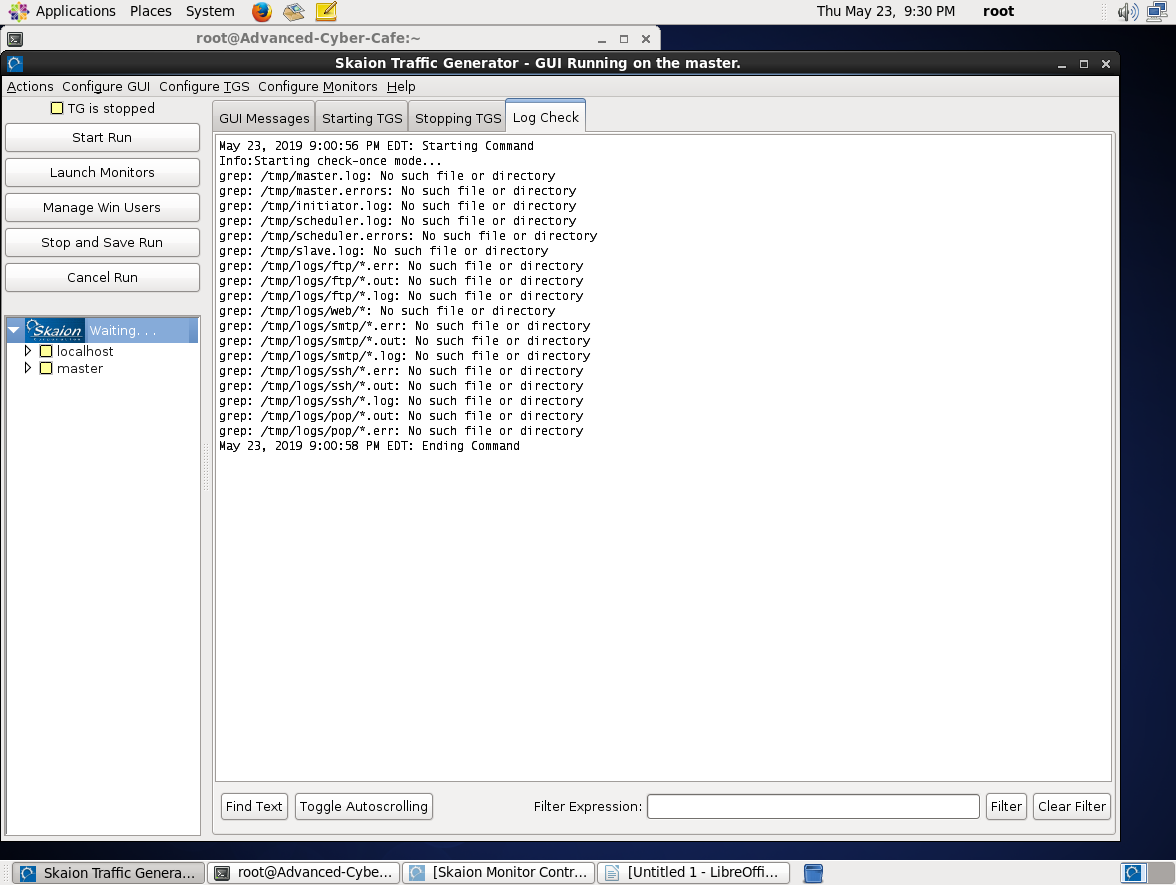Click the GNOME Applications foot icon
The width and height of the screenshot is (1176, 885).
point(19,11)
